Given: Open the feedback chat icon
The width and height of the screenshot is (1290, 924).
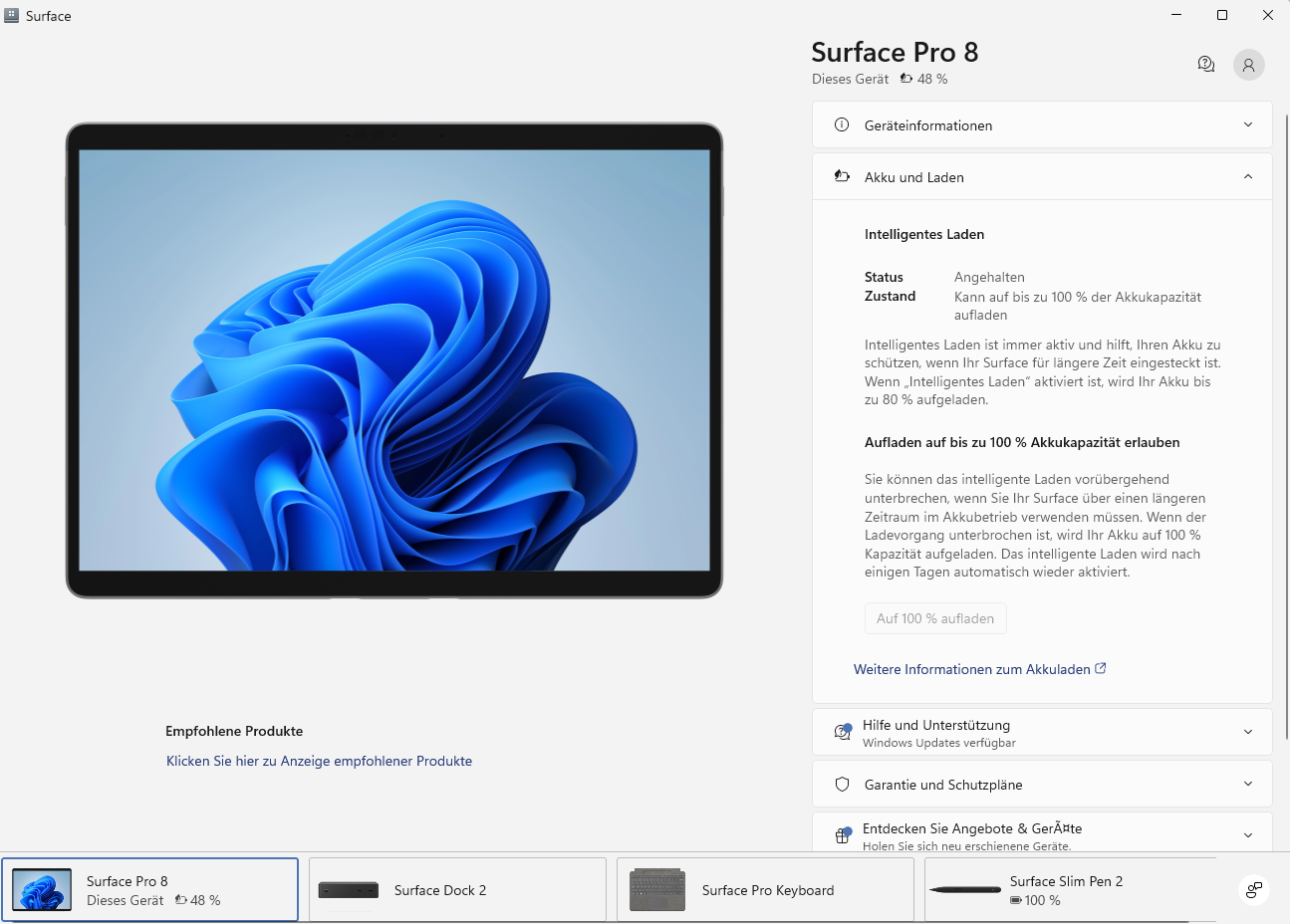Looking at the screenshot, I should [1206, 65].
